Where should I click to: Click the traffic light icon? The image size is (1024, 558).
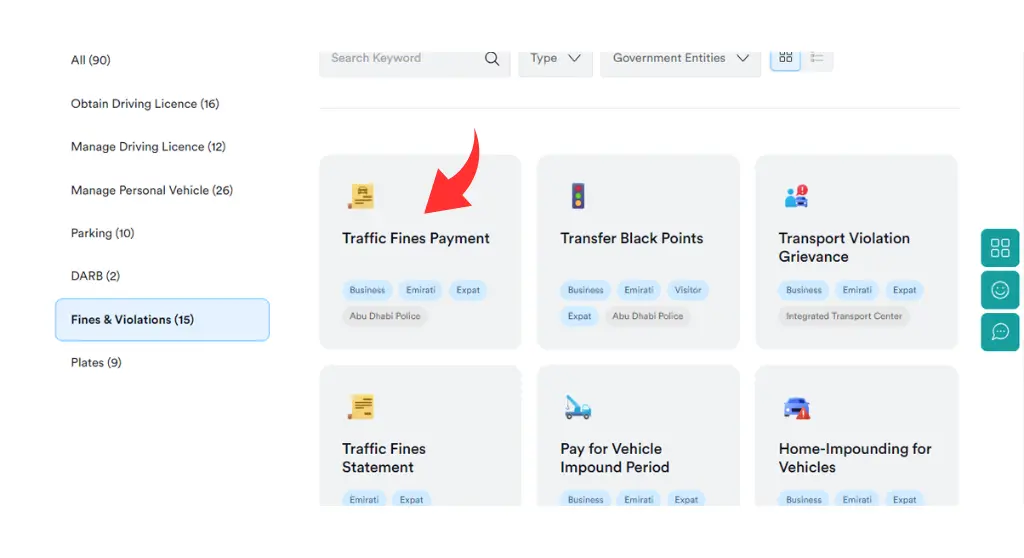(578, 196)
